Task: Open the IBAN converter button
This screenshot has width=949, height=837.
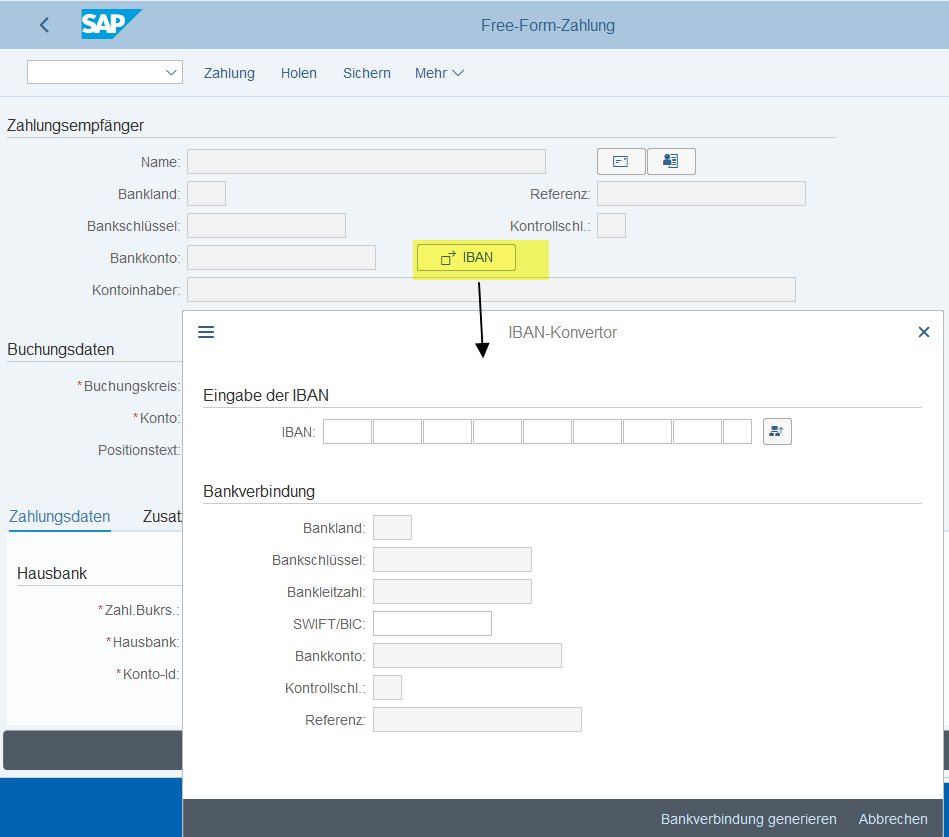Action: click(467, 258)
